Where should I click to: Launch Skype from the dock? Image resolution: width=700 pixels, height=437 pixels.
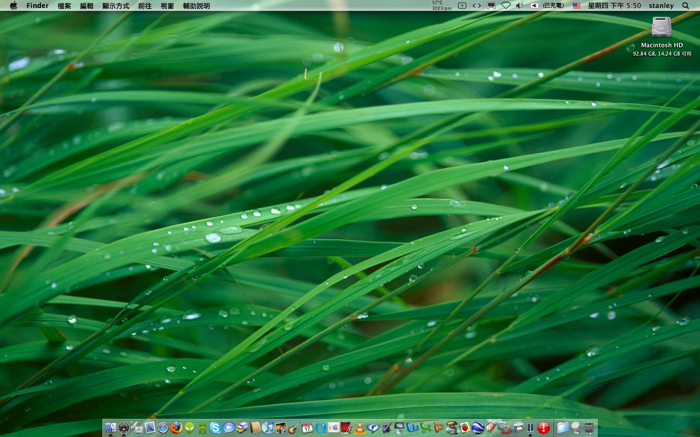(x=215, y=428)
